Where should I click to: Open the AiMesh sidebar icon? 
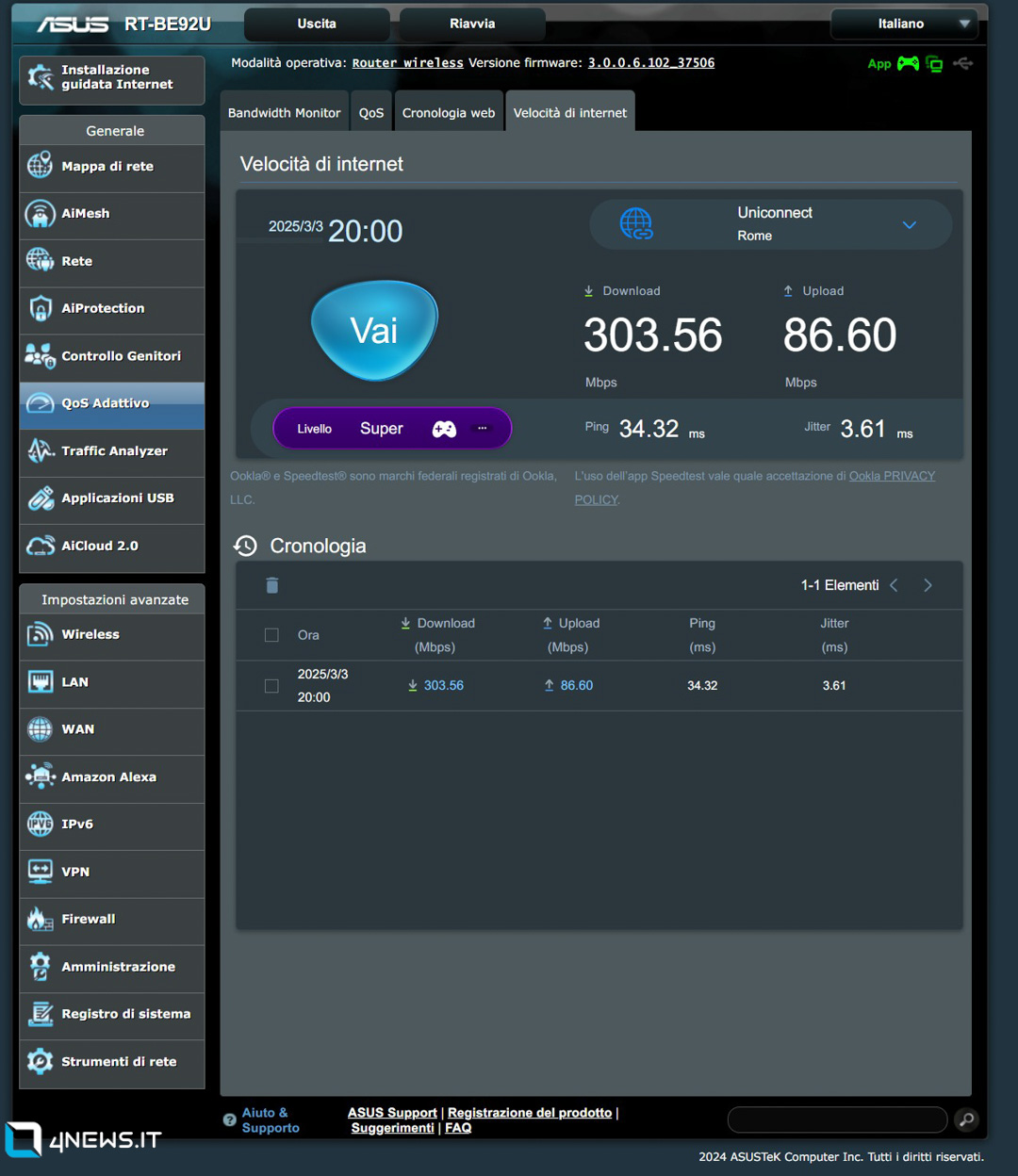[40, 213]
